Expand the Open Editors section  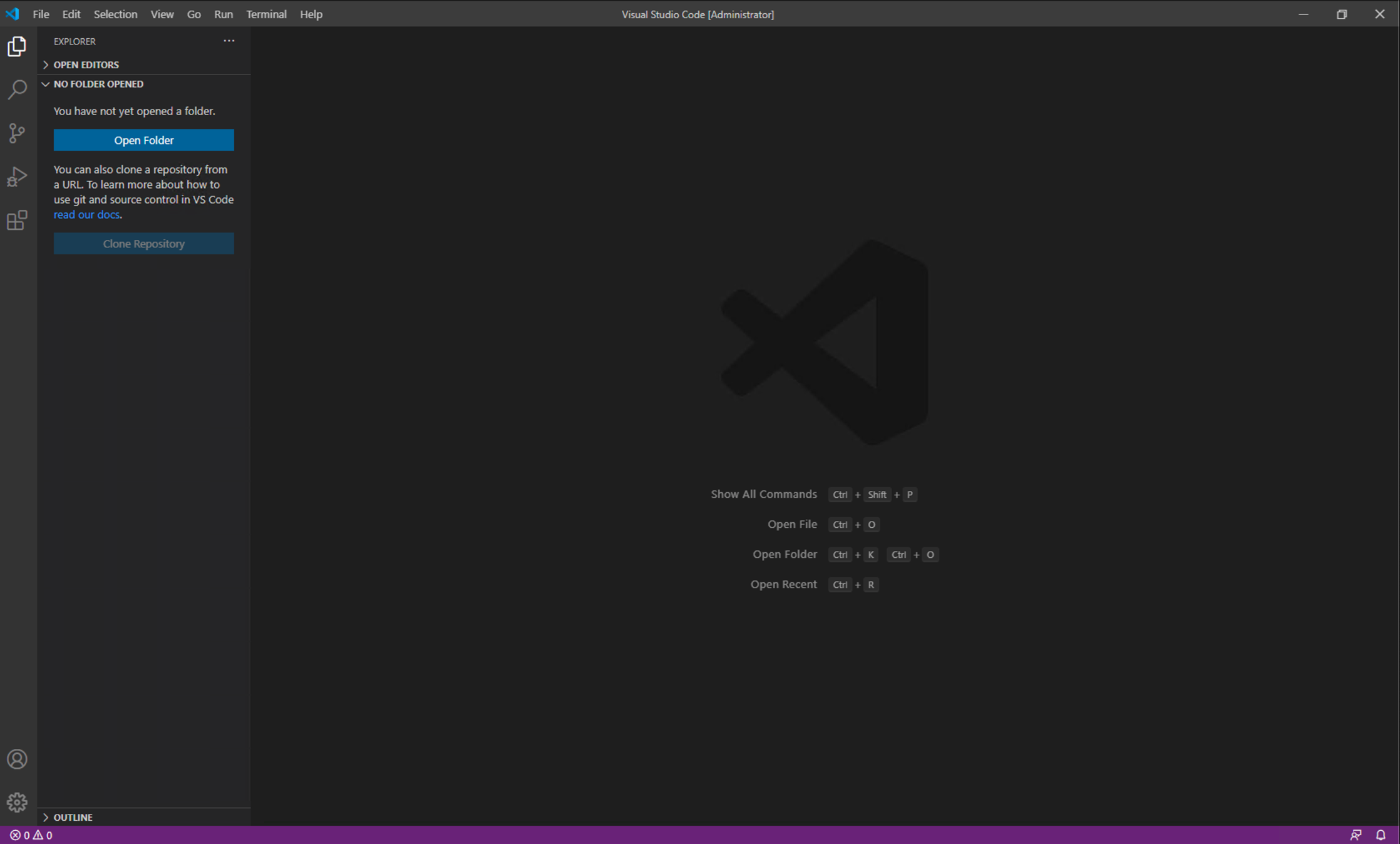click(x=86, y=64)
